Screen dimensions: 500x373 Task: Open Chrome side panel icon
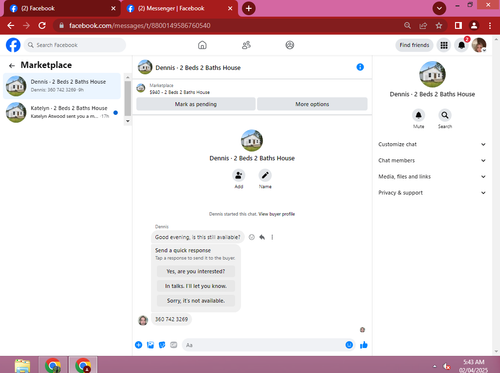click(x=458, y=25)
